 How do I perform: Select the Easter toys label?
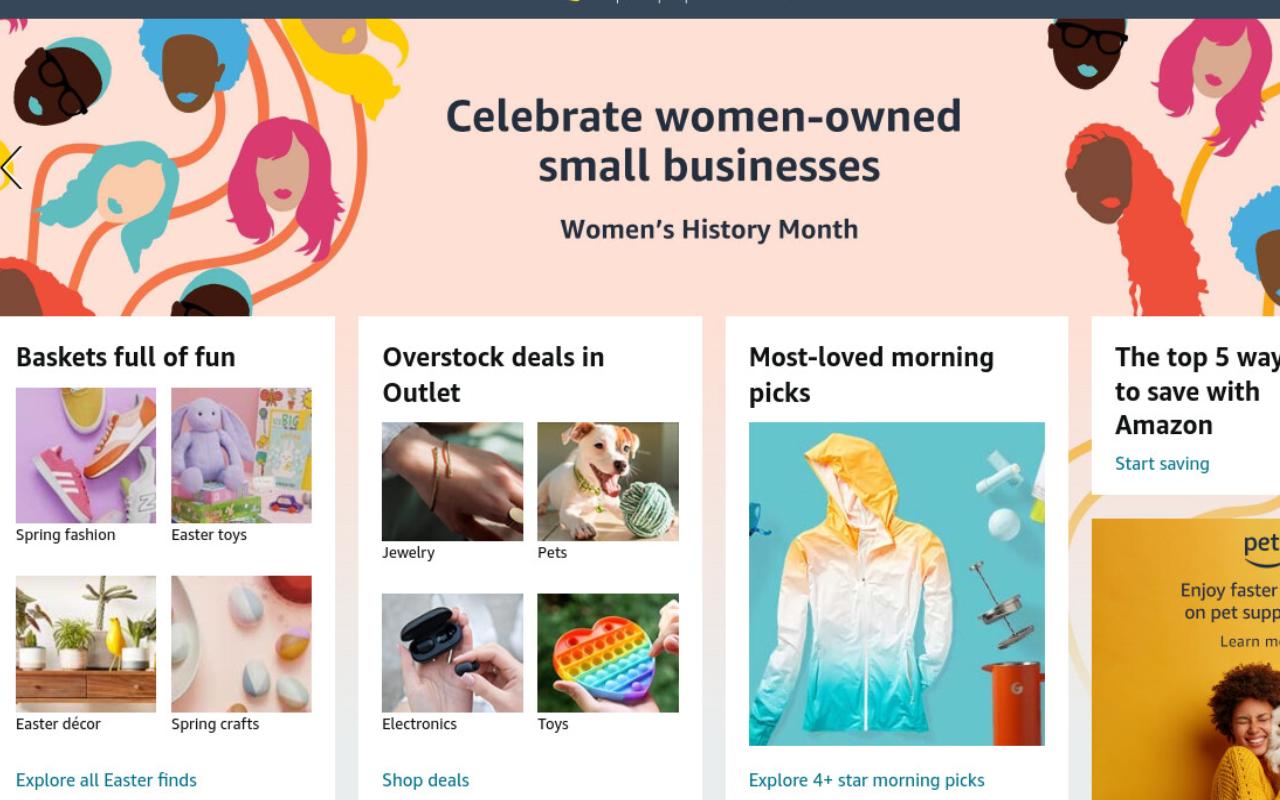click(x=209, y=535)
